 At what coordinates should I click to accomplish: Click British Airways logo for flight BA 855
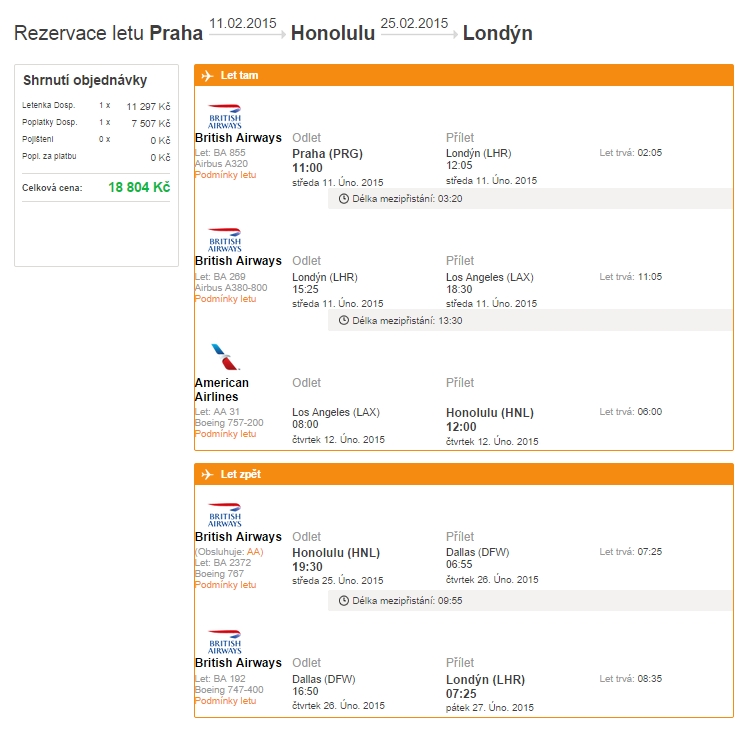point(225,116)
